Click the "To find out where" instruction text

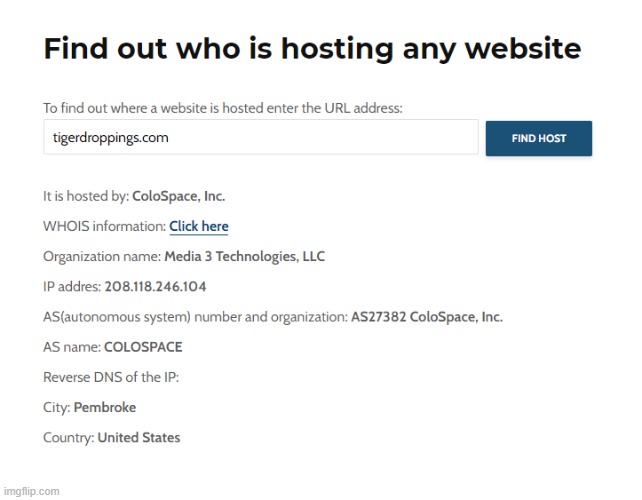click(222, 108)
